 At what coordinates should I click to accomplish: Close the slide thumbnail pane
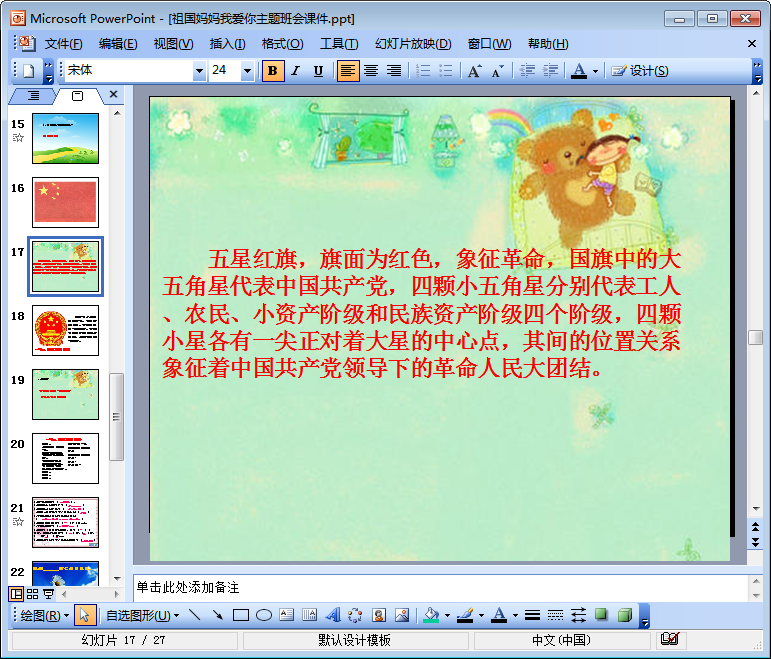[114, 94]
